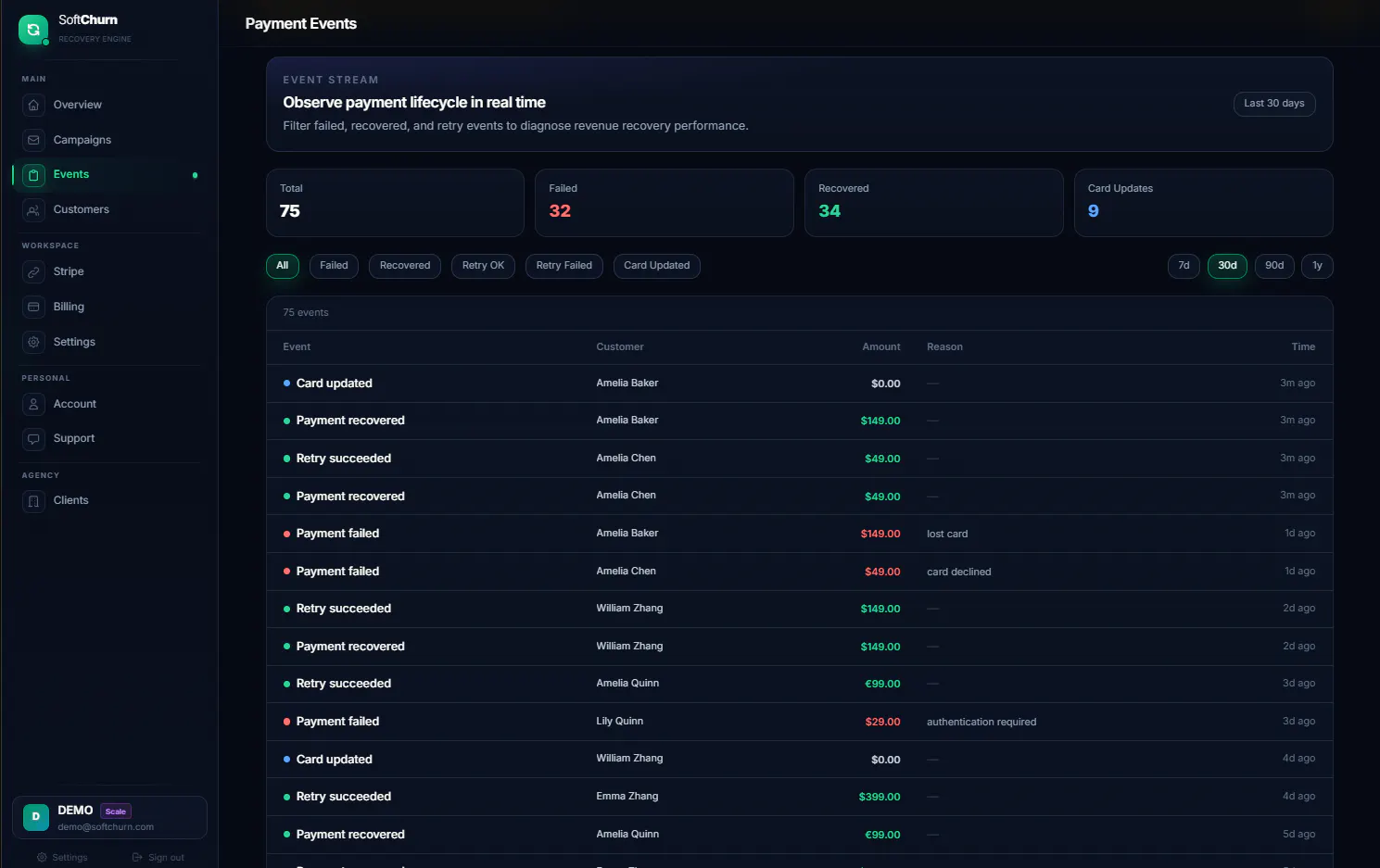Click the Emma Zhang customer name

(627, 797)
